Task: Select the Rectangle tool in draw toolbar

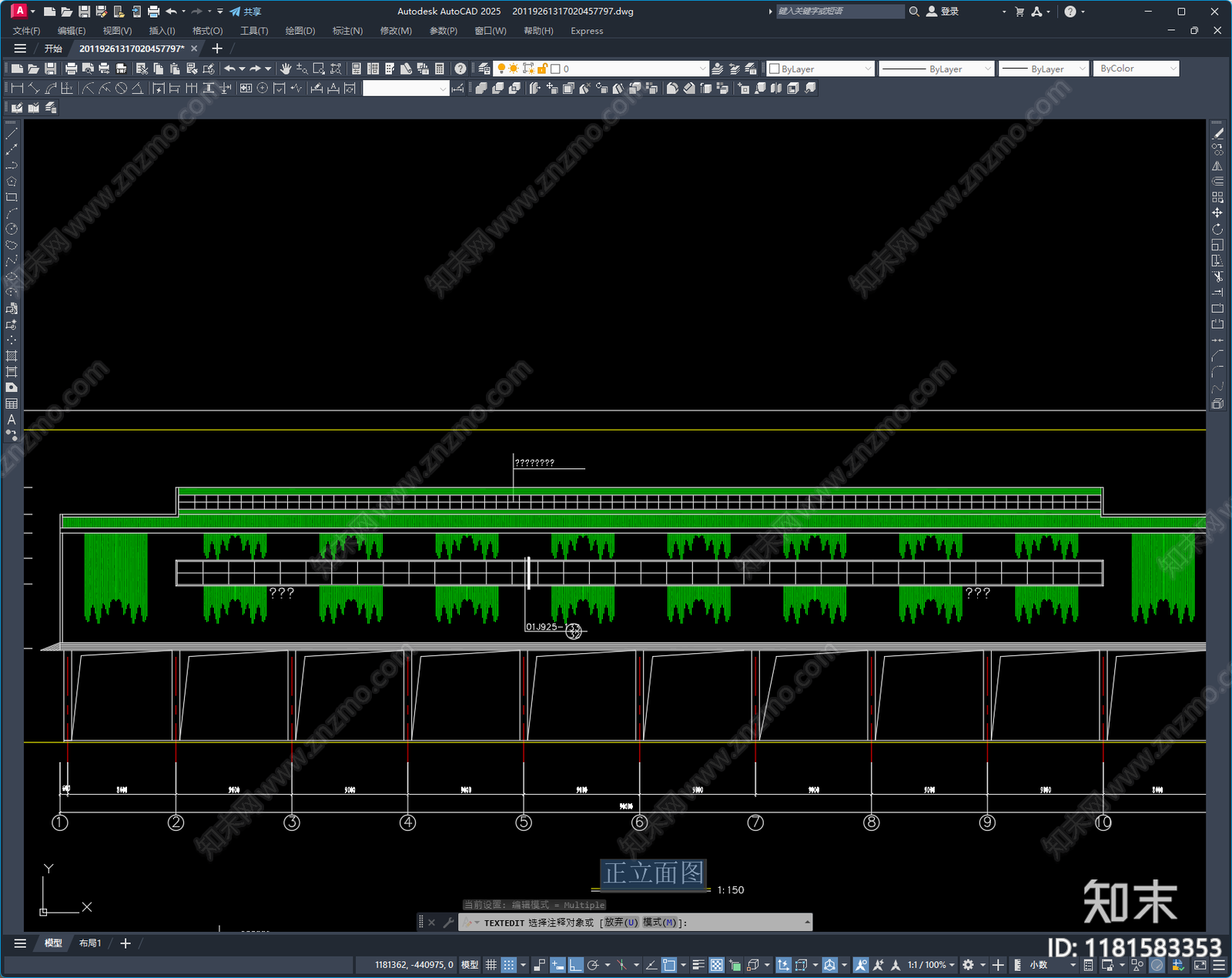Action: (x=12, y=197)
